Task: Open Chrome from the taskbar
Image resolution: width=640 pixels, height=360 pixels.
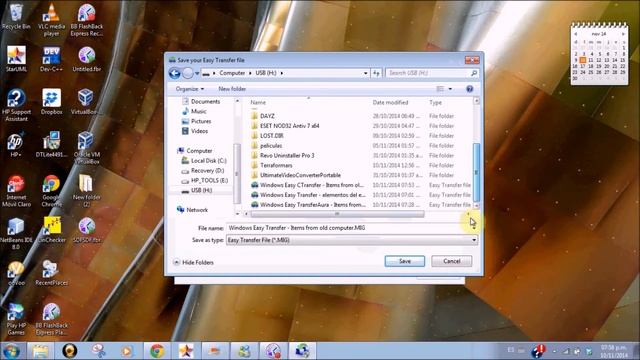Action: point(157,351)
